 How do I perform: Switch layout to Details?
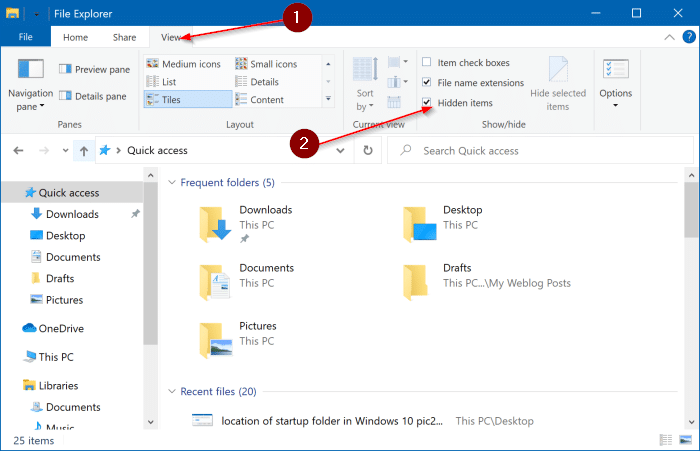pos(257,82)
